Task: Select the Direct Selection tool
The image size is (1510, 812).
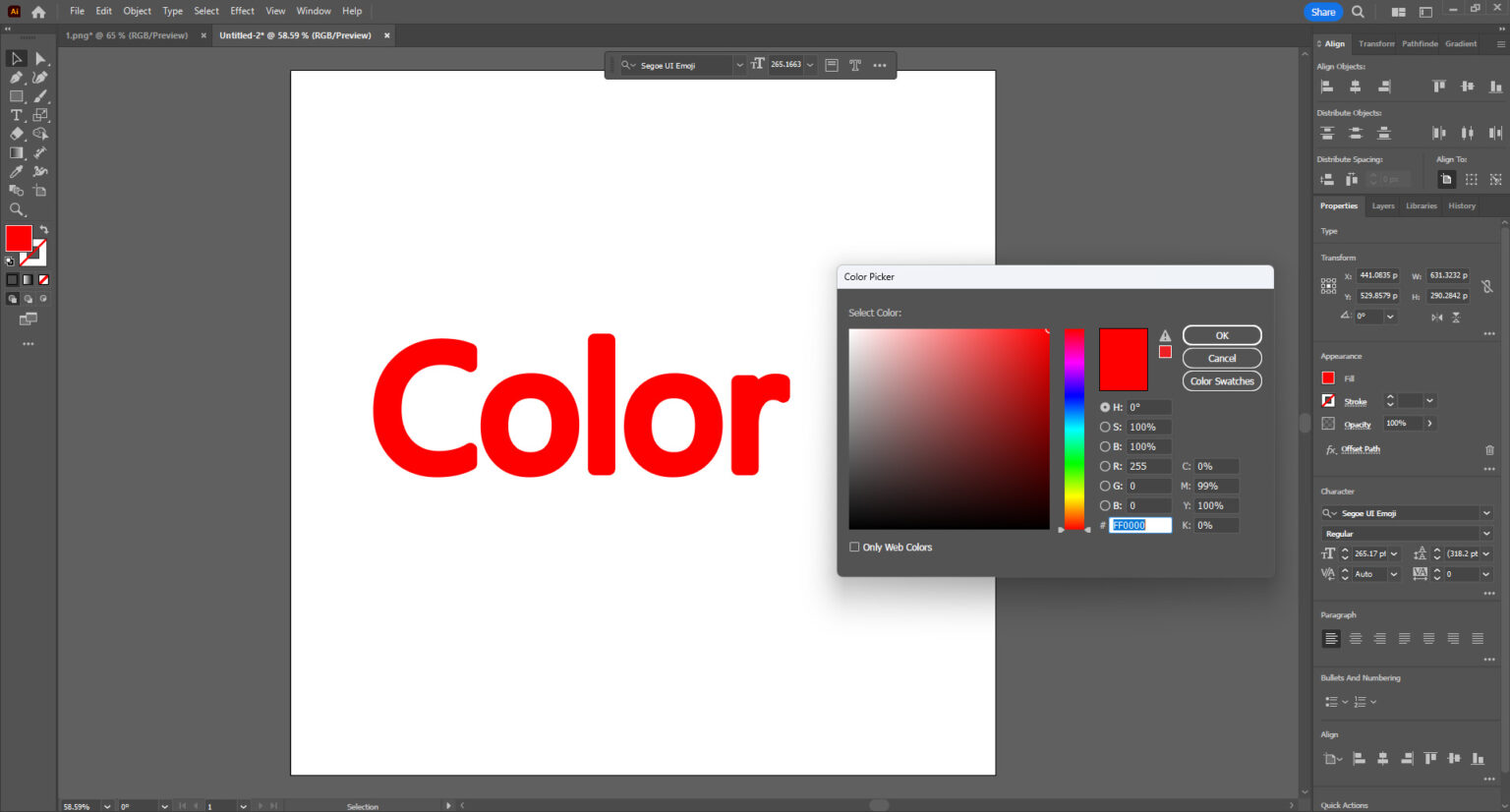Action: (x=40, y=58)
